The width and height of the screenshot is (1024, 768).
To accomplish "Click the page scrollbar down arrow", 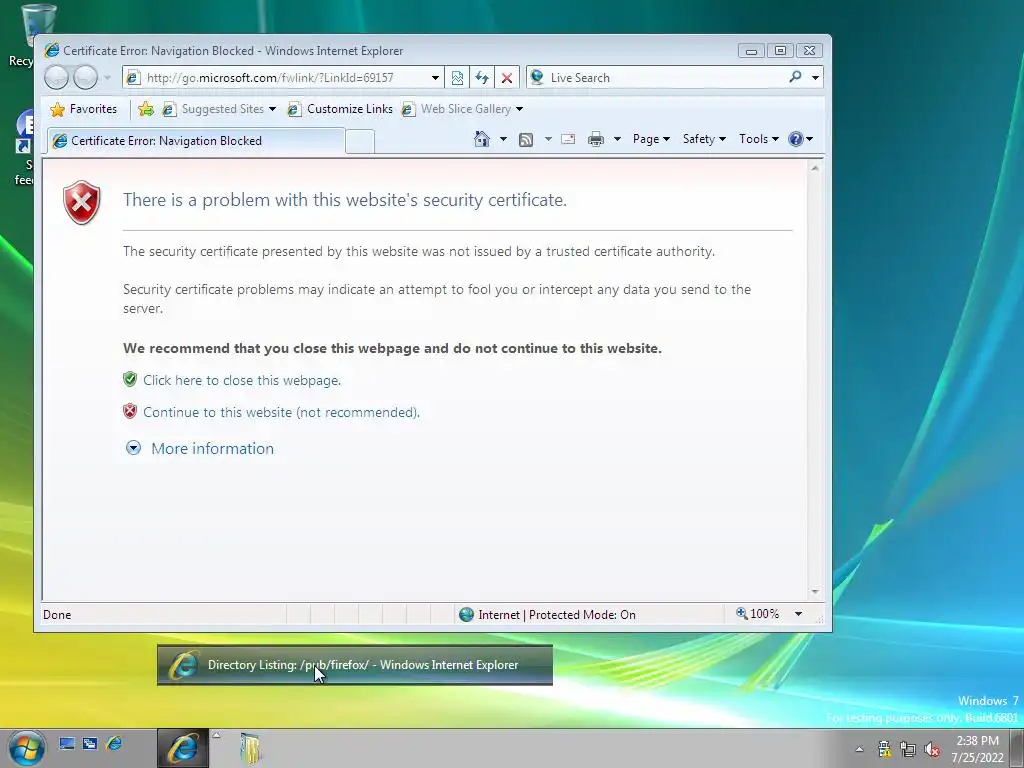I will [x=814, y=592].
